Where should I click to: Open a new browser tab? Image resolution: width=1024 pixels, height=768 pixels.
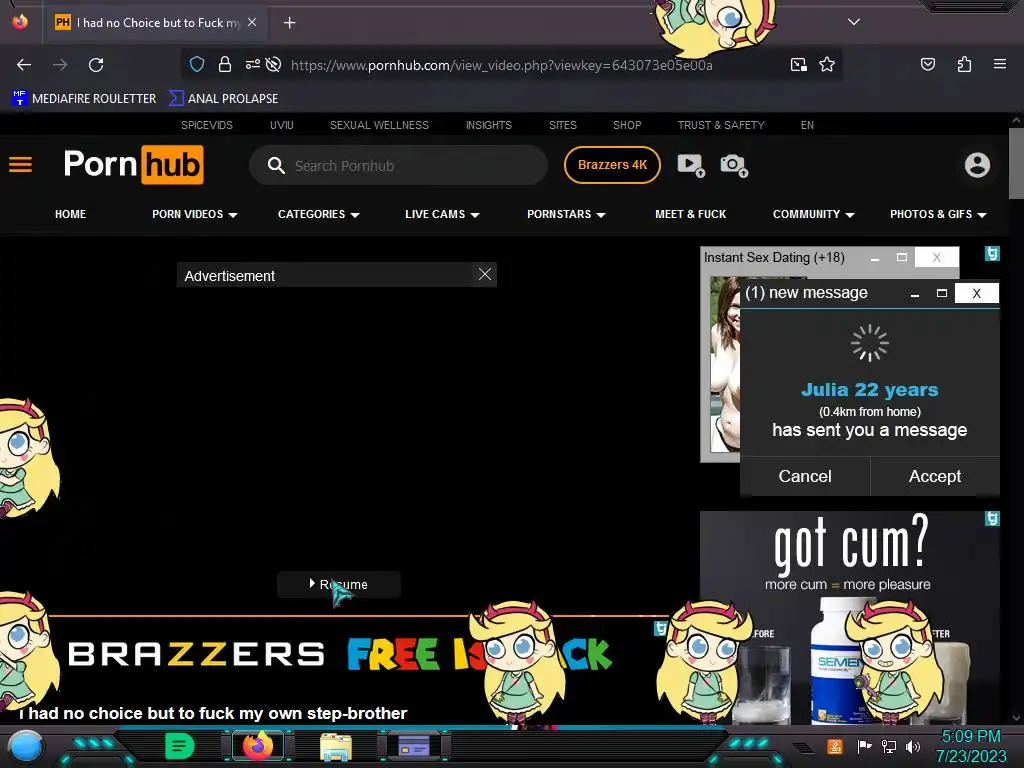point(289,23)
